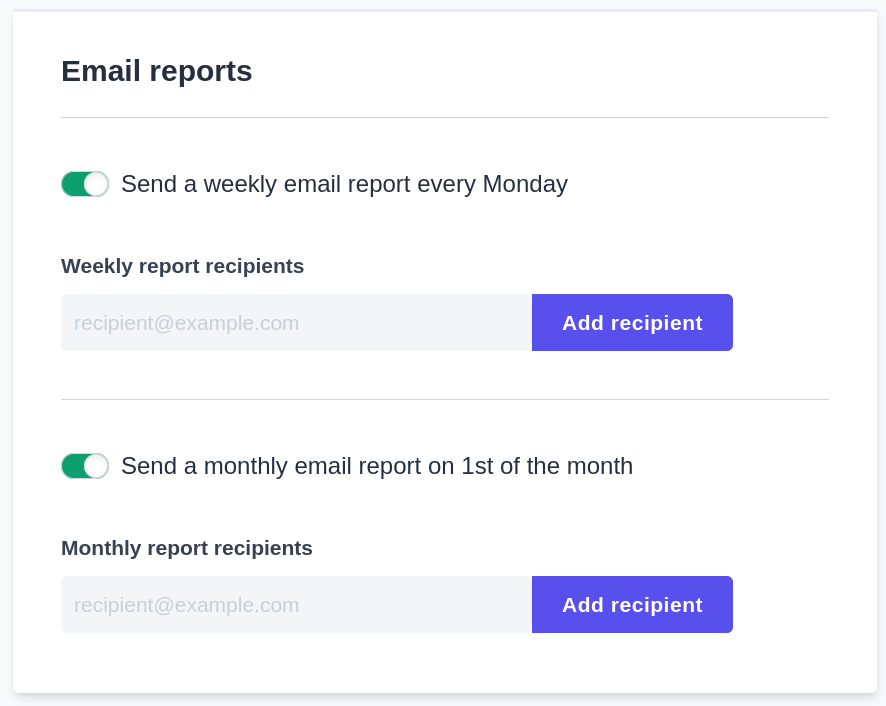Click the monthly report description text
This screenshot has height=706, width=886.
pyautogui.click(x=377, y=466)
